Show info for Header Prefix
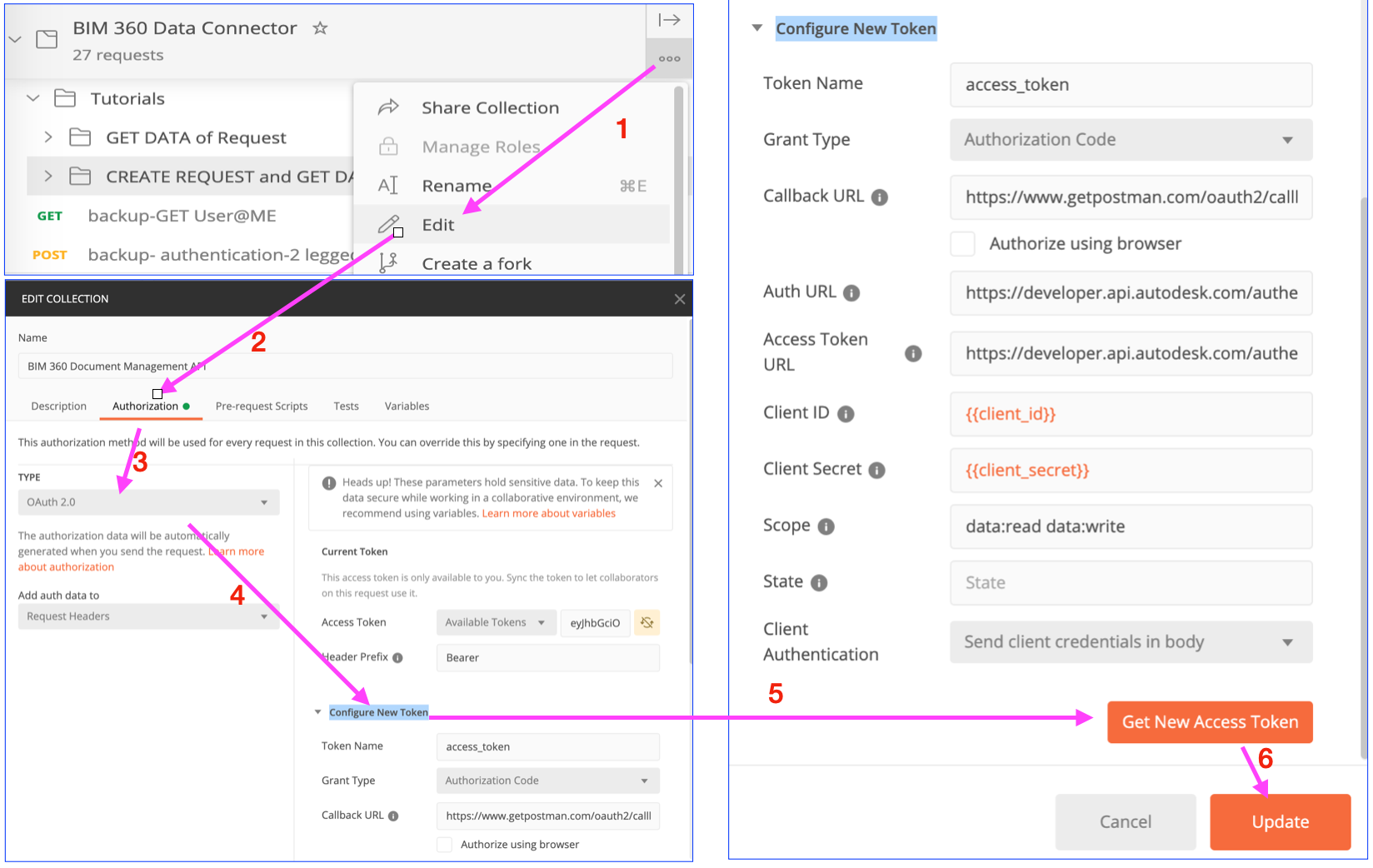Image resolution: width=1373 pixels, height=868 pixels. pos(397,657)
